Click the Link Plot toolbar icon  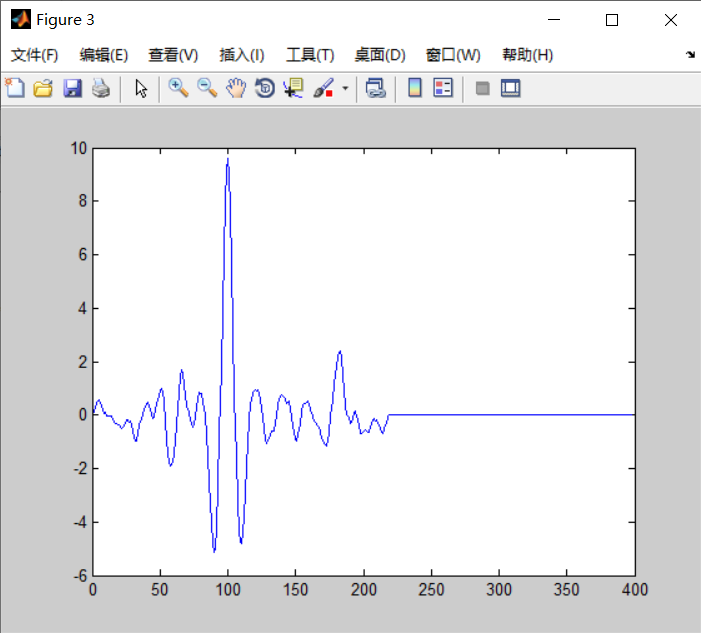(376, 88)
